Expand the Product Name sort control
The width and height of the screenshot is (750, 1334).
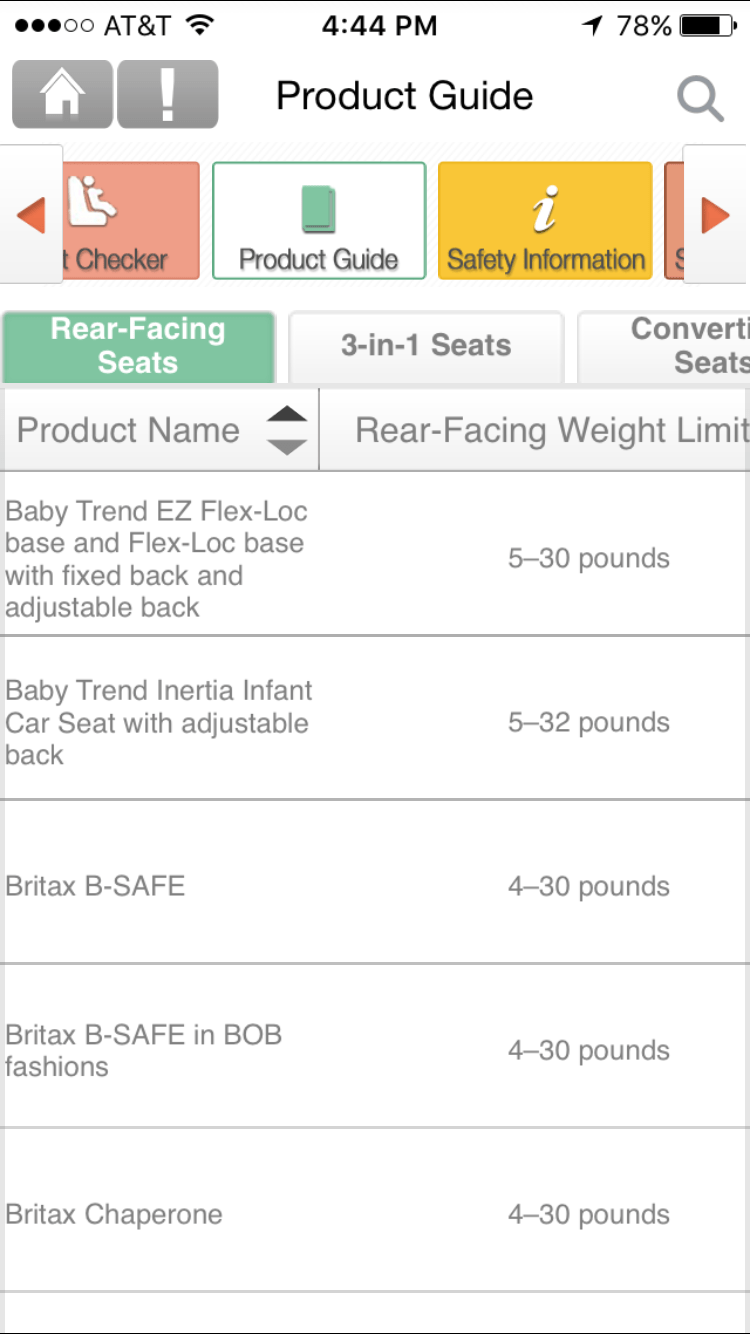(x=287, y=429)
